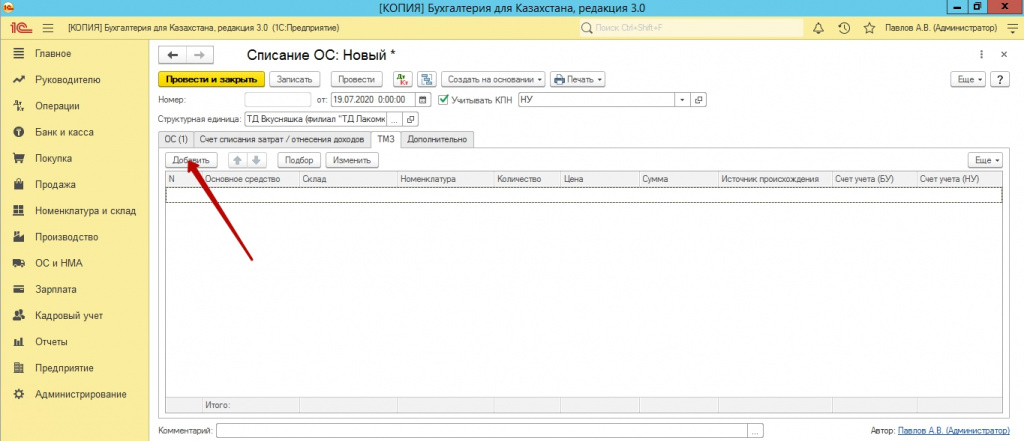
Task: Click the Источник происхождения column header
Action: 775,178
